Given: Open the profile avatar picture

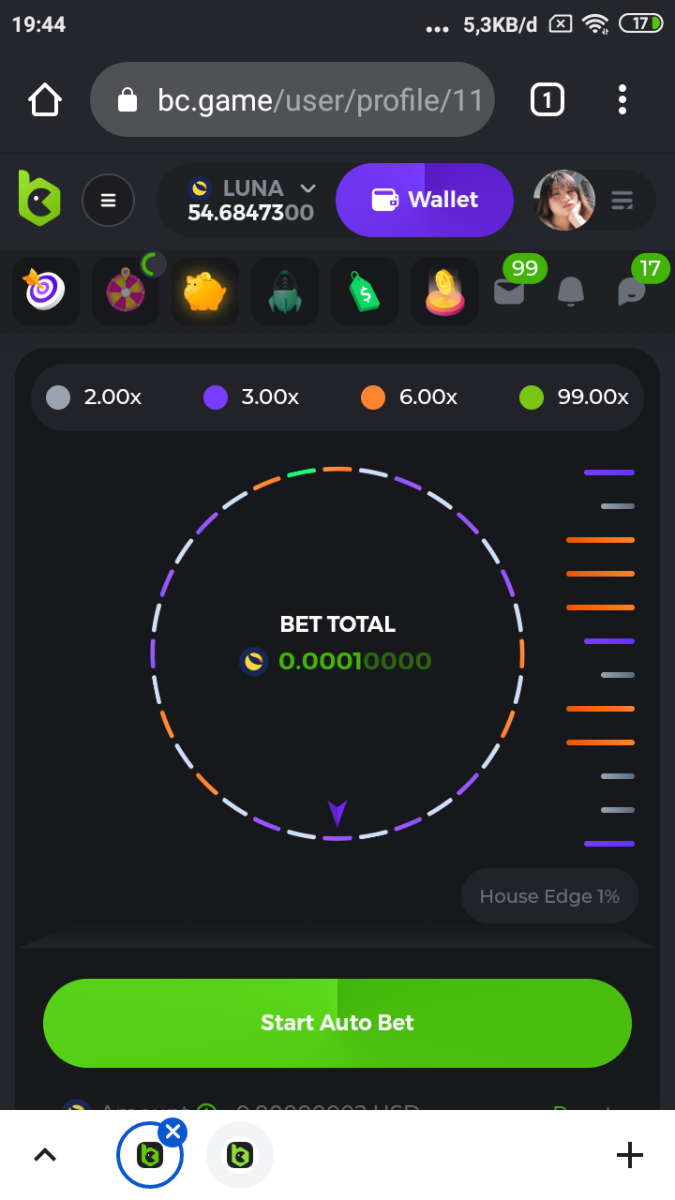Looking at the screenshot, I should click(x=564, y=200).
